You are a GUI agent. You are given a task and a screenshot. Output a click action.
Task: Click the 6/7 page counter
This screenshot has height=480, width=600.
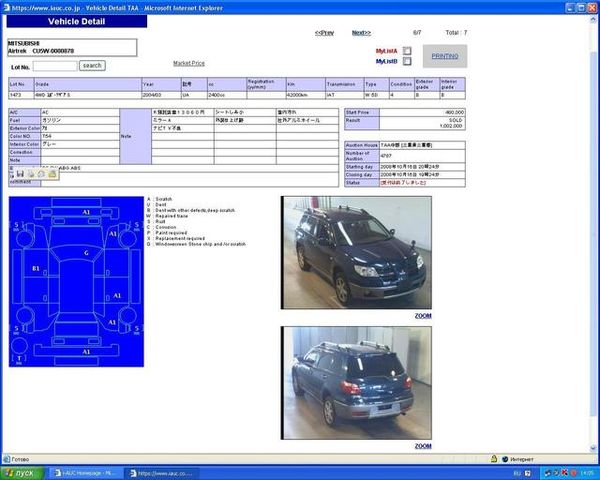pos(417,33)
